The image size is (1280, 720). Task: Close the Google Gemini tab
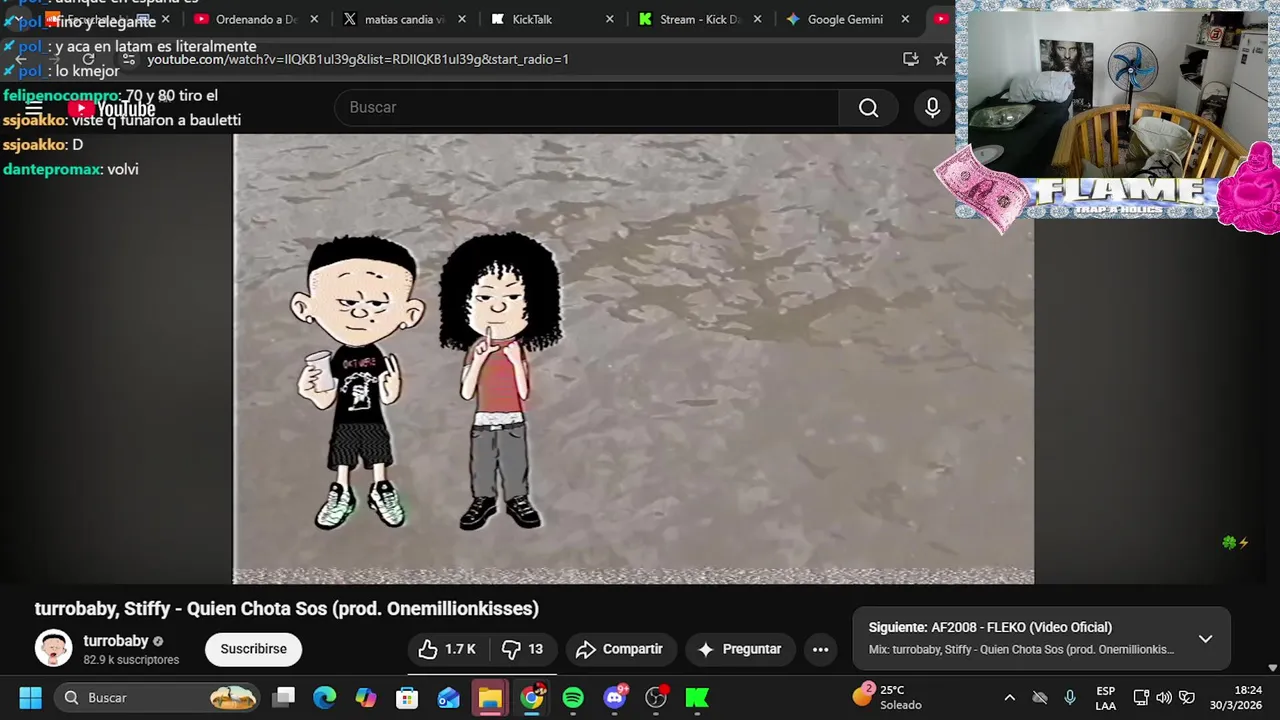[905, 19]
